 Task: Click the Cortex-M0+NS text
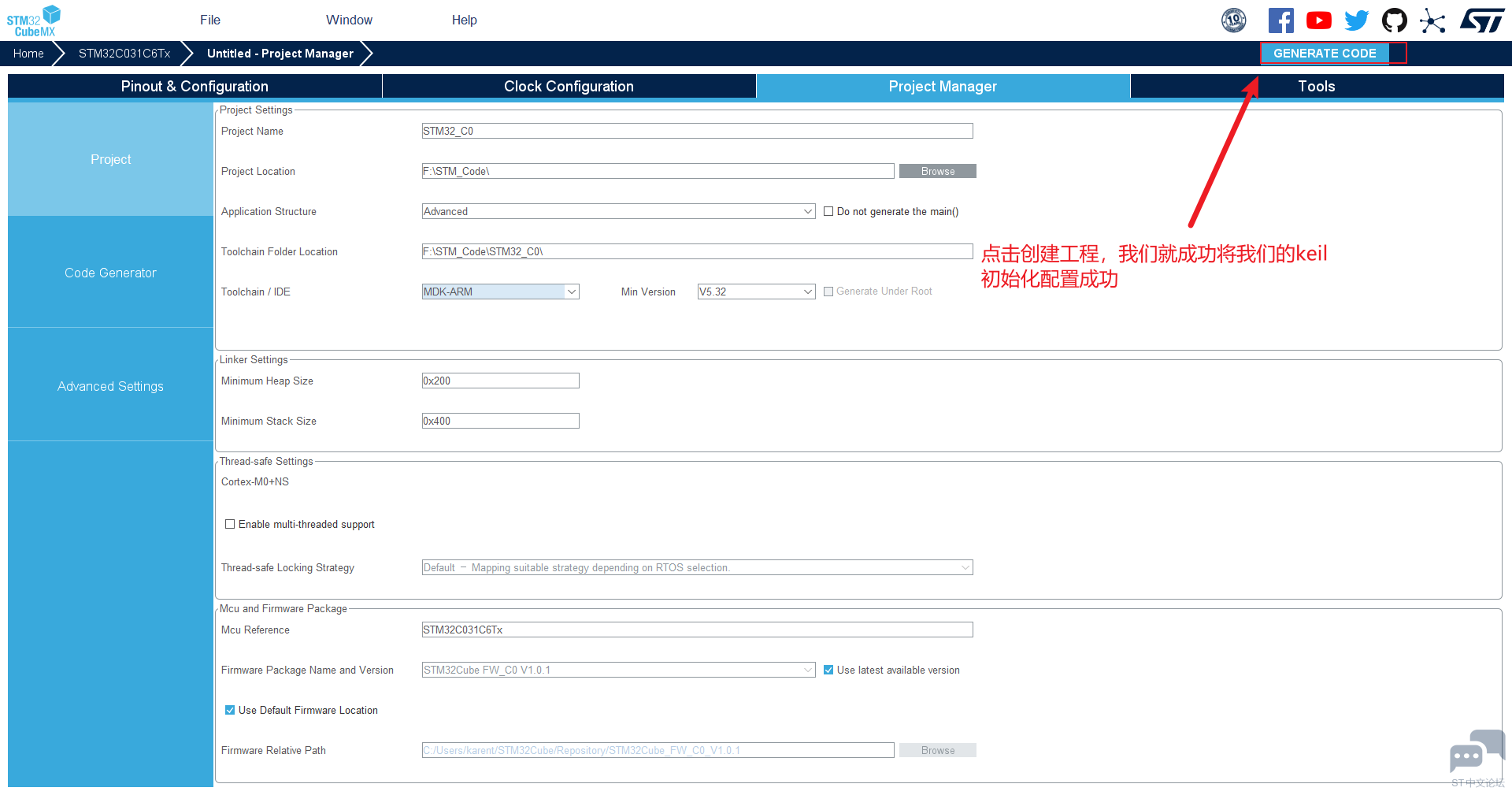pyautogui.click(x=255, y=481)
